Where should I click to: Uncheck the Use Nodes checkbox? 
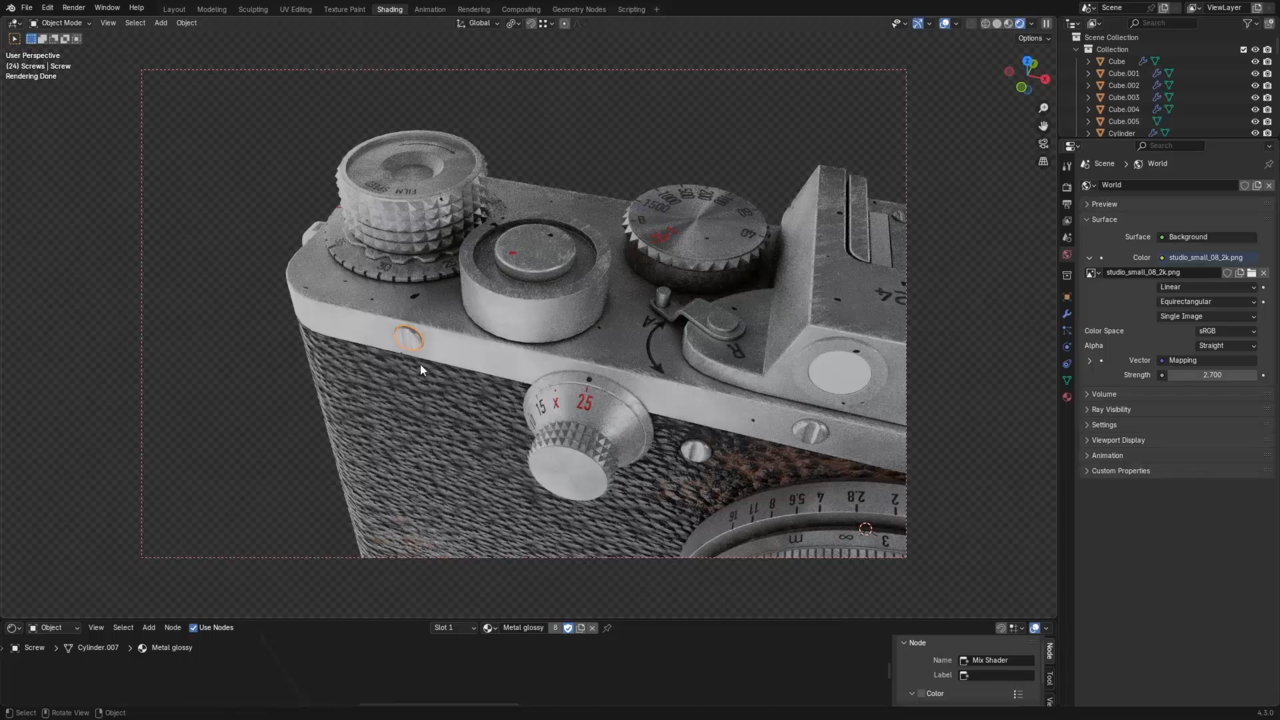pyautogui.click(x=193, y=628)
